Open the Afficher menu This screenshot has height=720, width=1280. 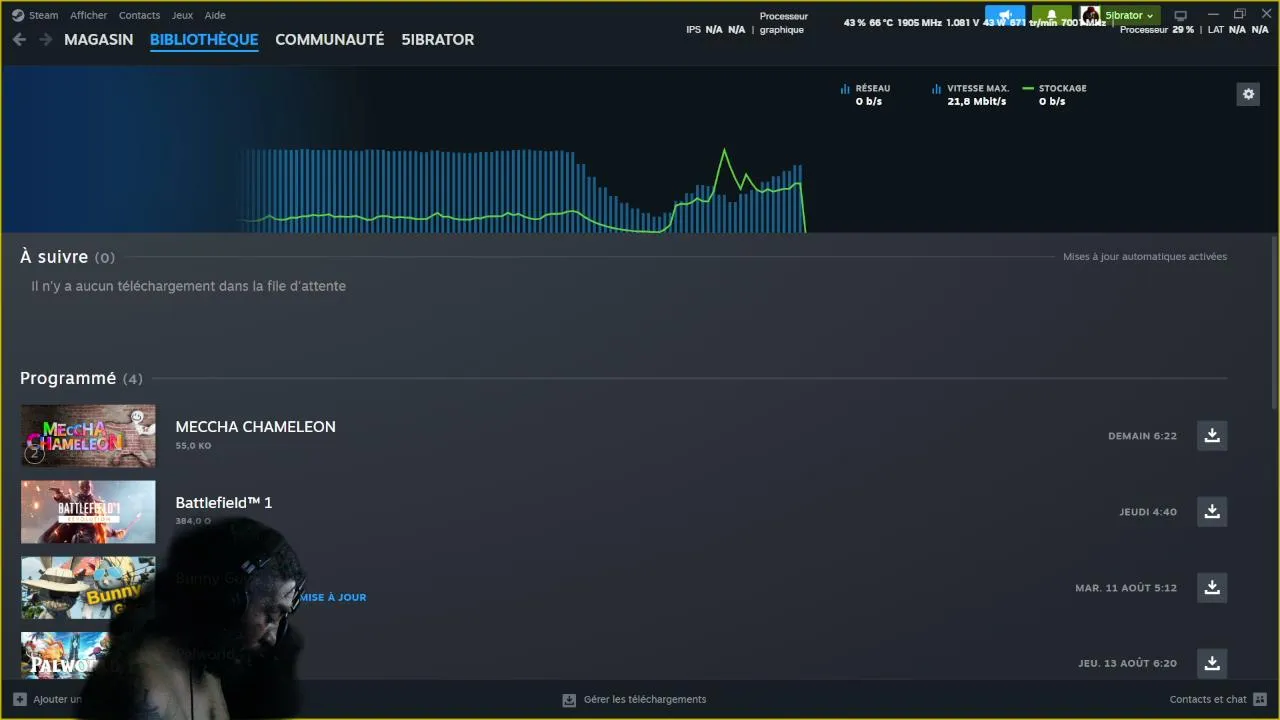(x=88, y=15)
